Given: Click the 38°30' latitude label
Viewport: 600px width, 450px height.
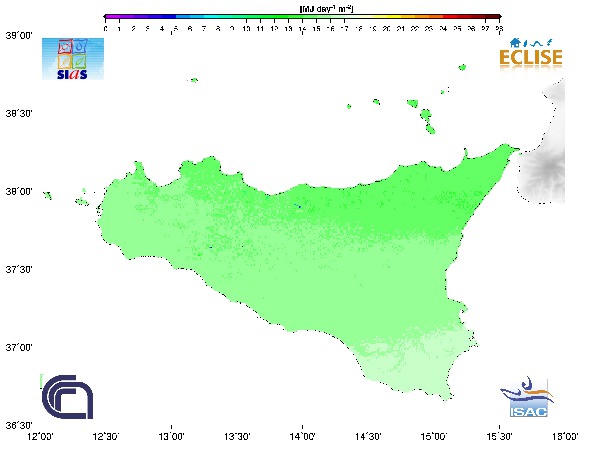Looking at the screenshot, I should 19,114.
